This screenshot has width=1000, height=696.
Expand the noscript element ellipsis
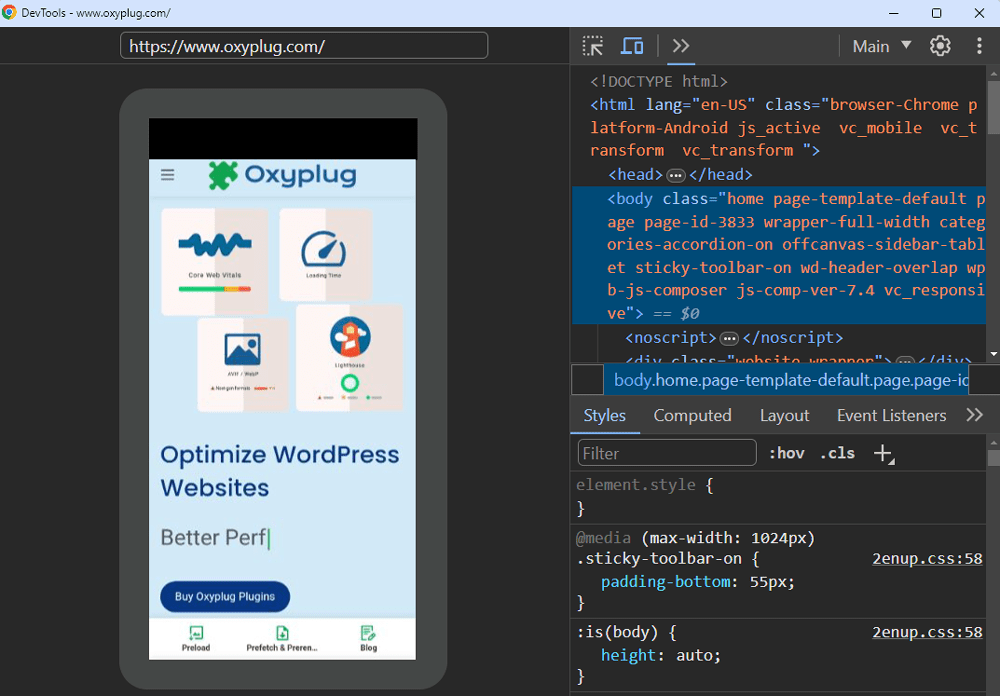point(729,337)
